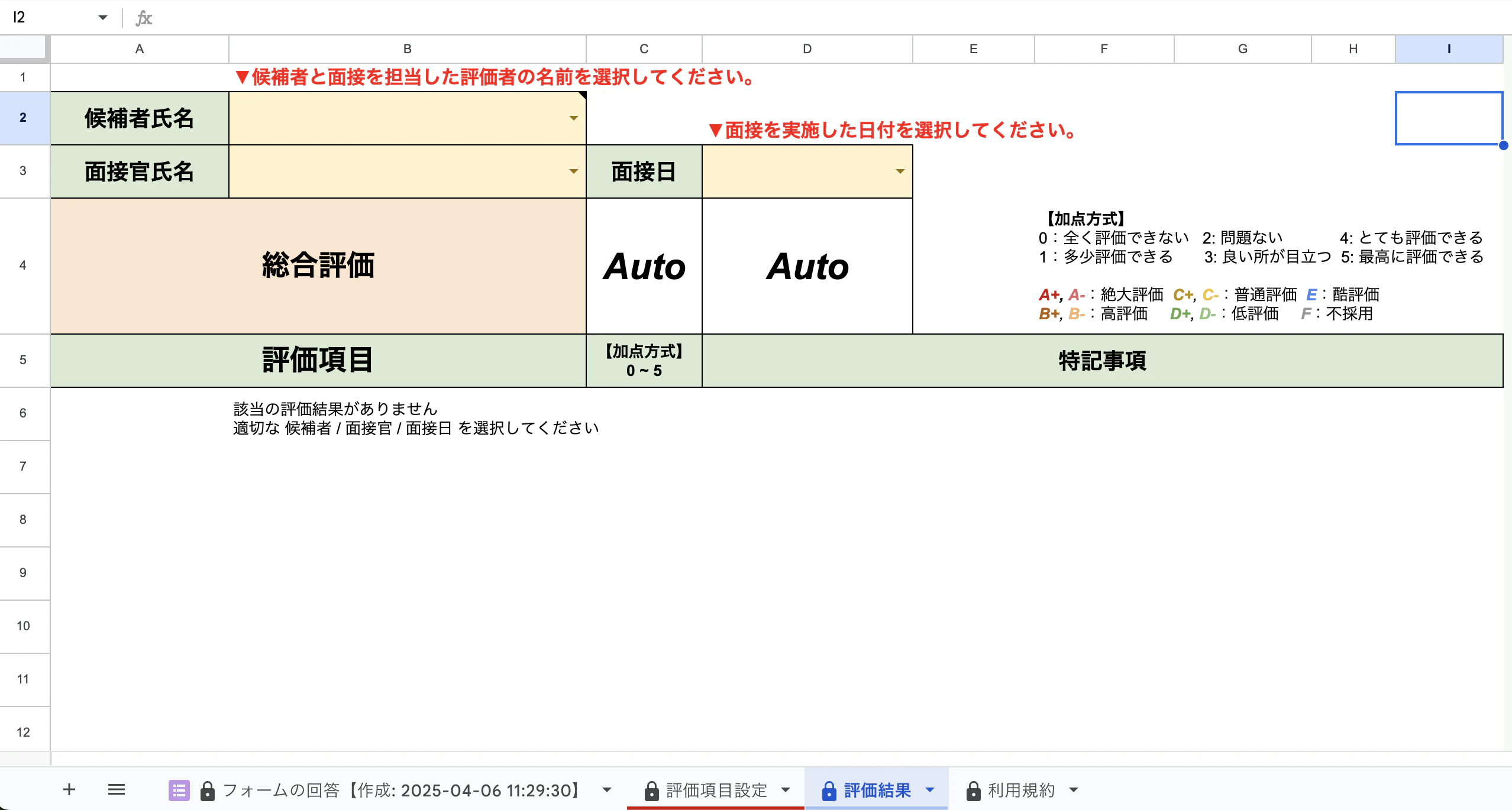The image size is (1512, 810).
Task: Click the blue fill handle of cell I2
Action: [1503, 145]
